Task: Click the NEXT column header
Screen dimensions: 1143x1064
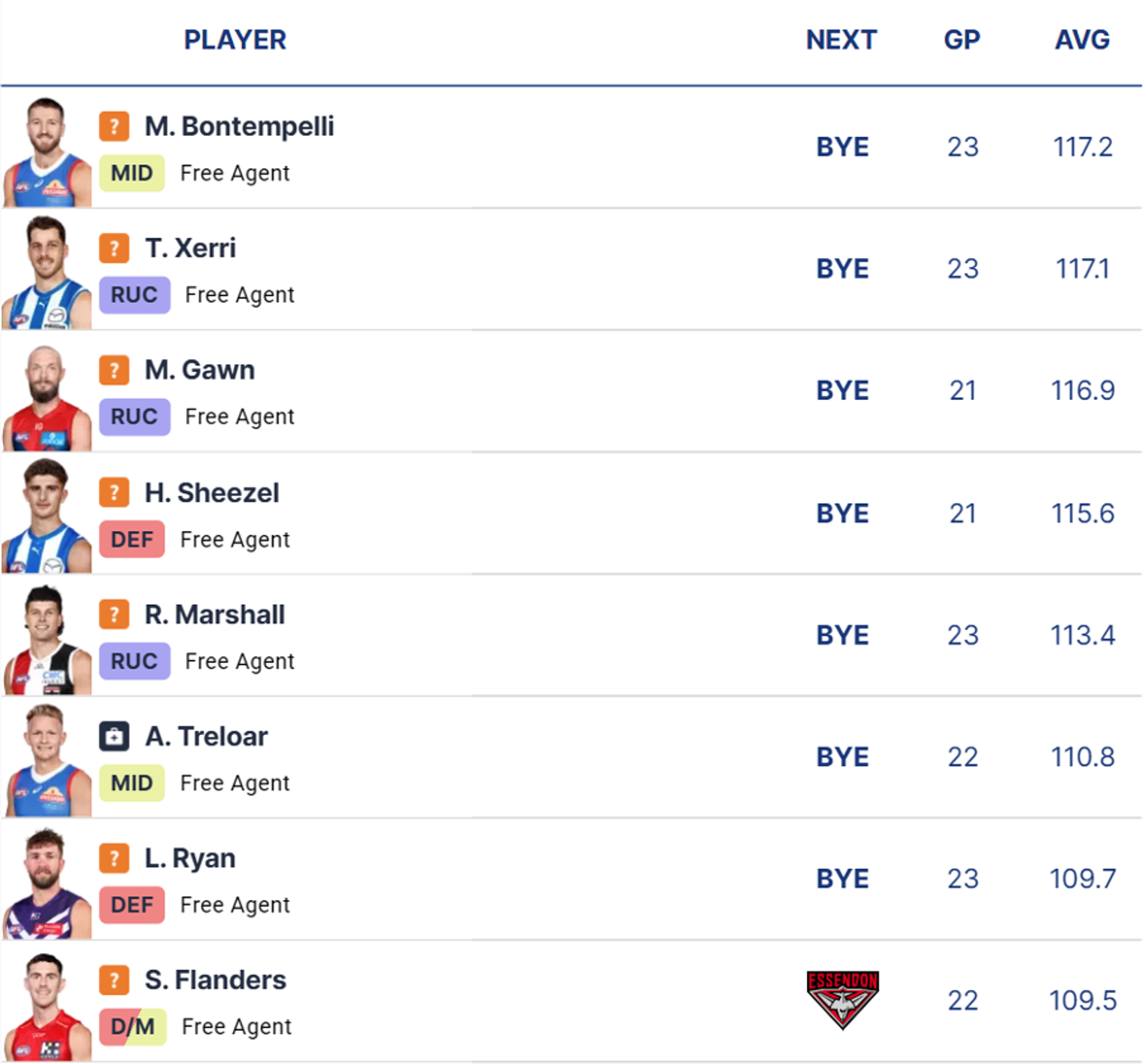Action: pos(841,39)
